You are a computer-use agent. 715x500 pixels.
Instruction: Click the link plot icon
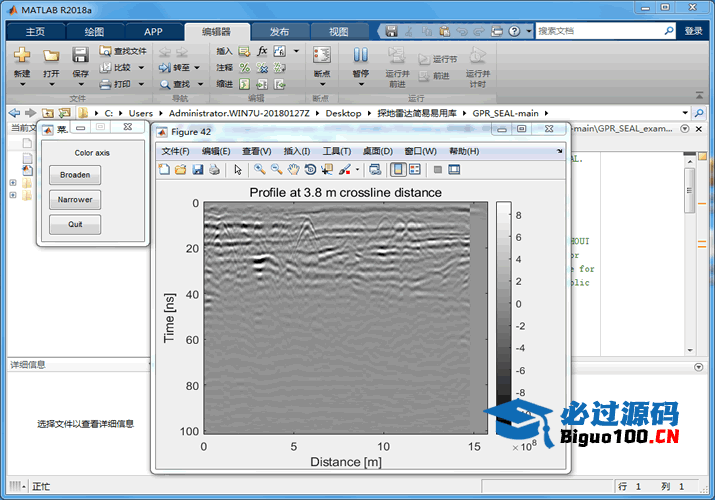(x=375, y=170)
